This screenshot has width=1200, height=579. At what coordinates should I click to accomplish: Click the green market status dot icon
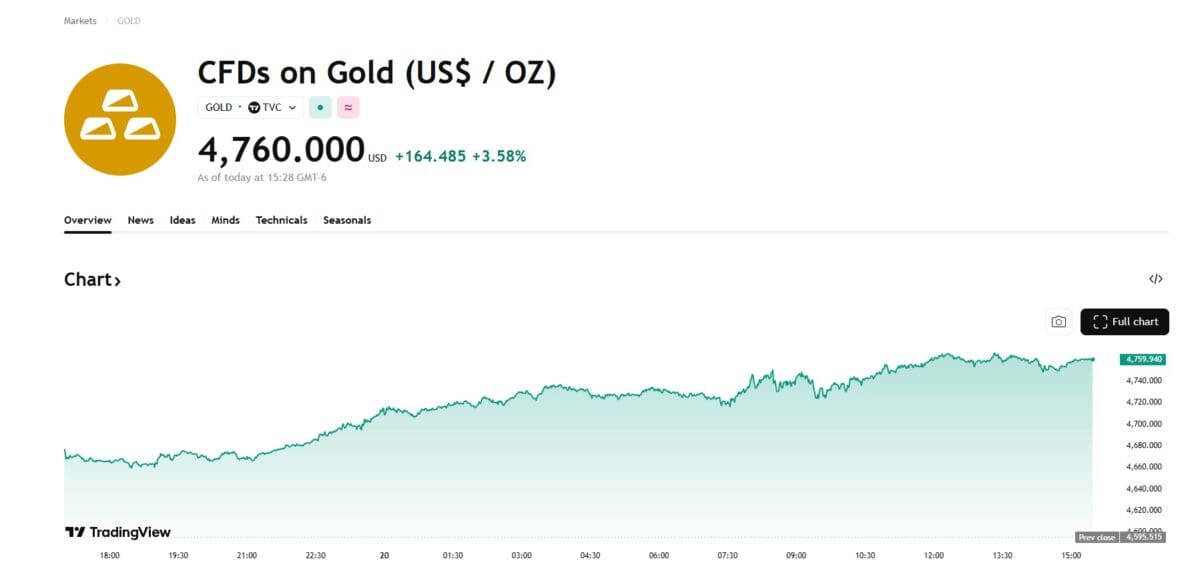pyautogui.click(x=320, y=107)
